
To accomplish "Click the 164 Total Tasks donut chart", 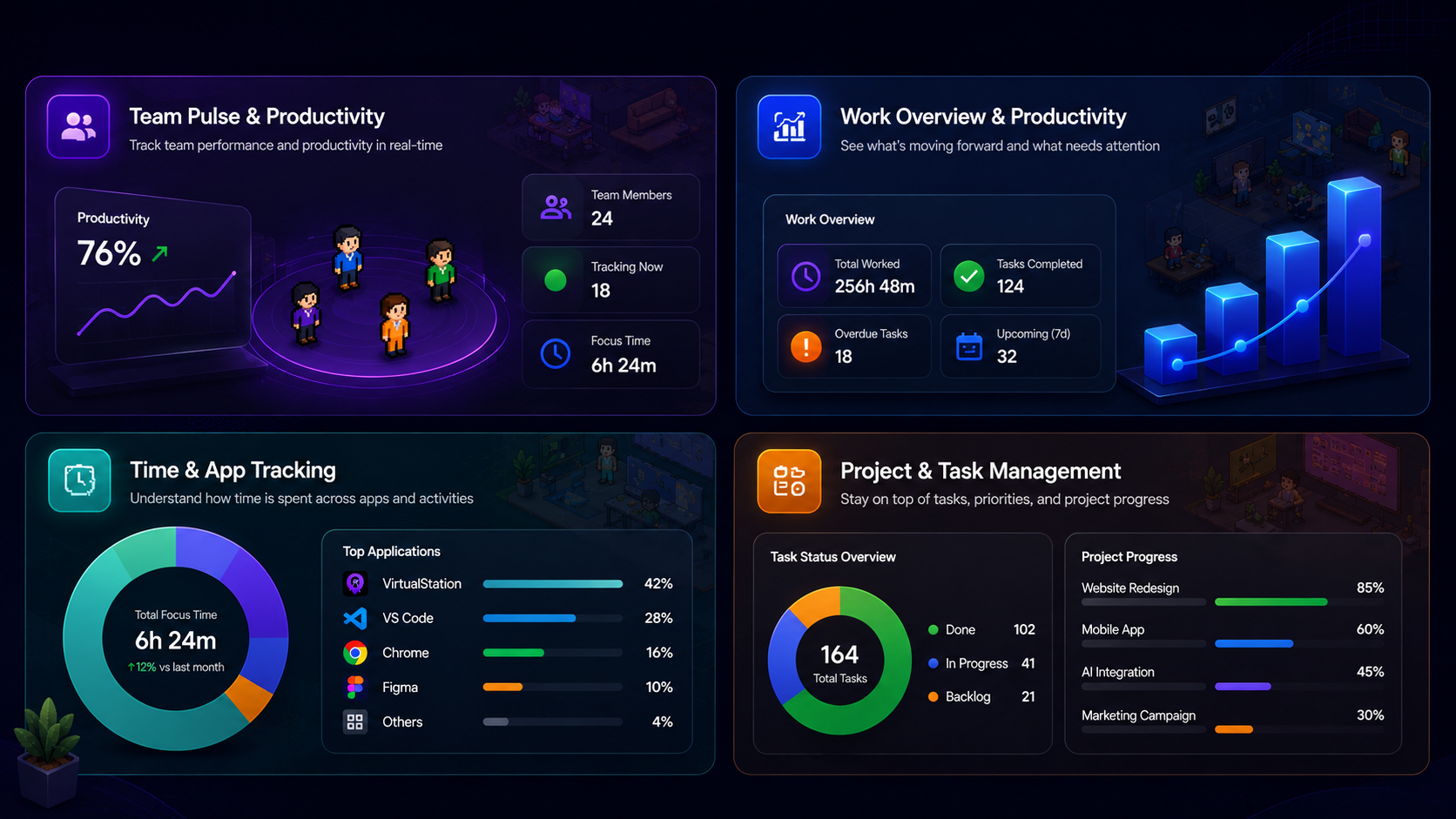I will [x=839, y=661].
